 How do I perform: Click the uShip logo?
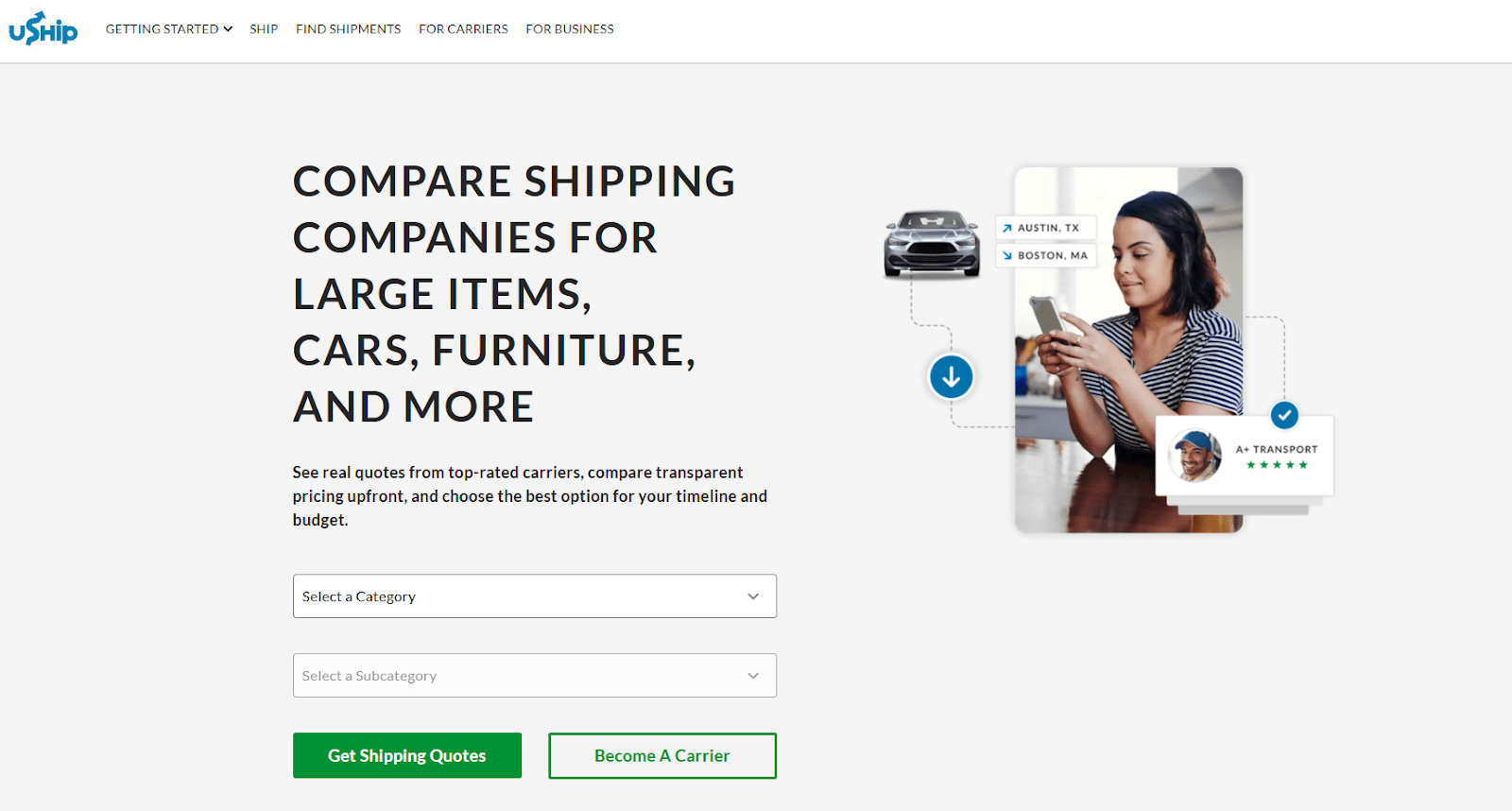click(43, 29)
